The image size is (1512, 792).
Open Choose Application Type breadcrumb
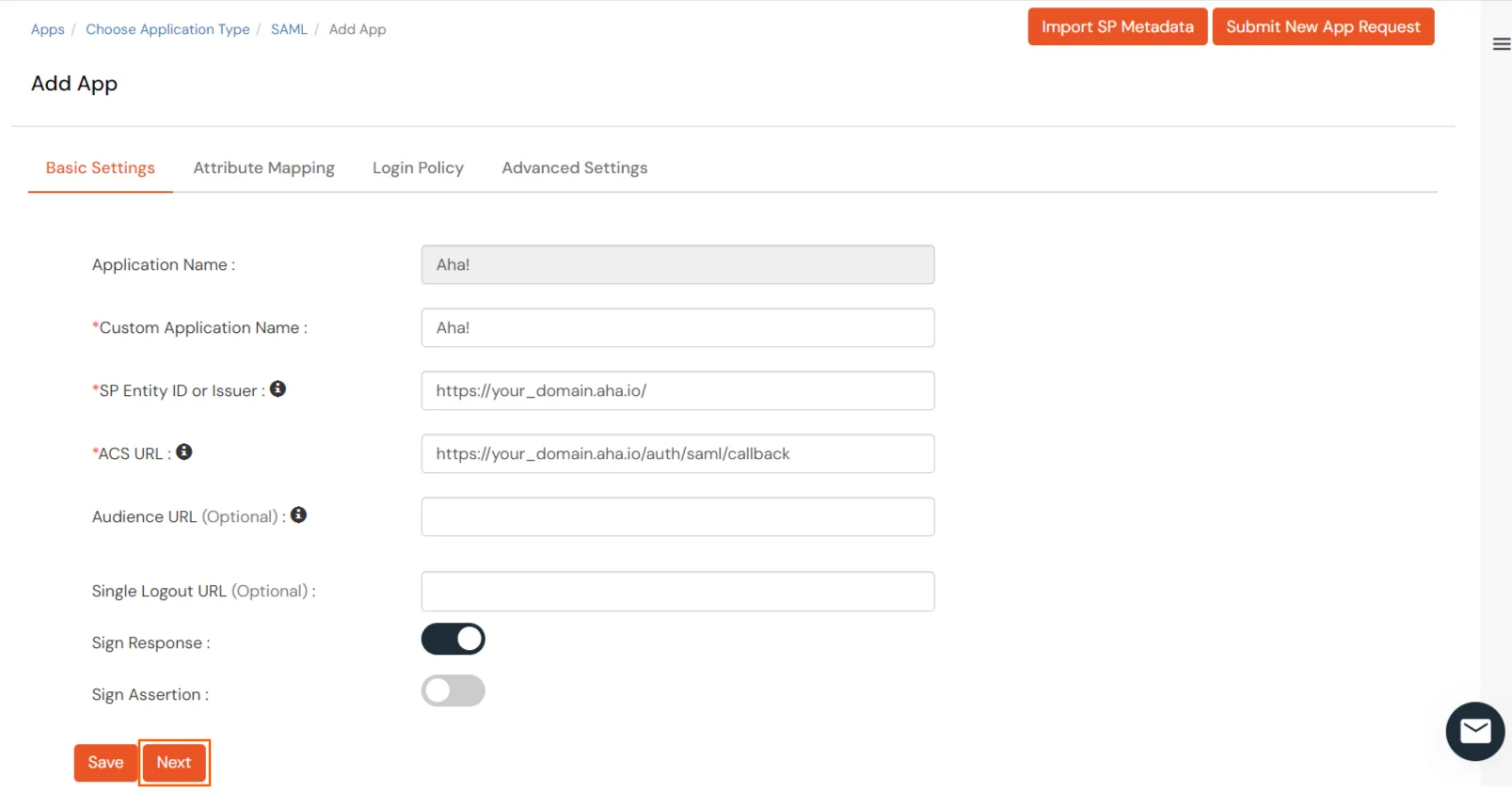pyautogui.click(x=167, y=29)
